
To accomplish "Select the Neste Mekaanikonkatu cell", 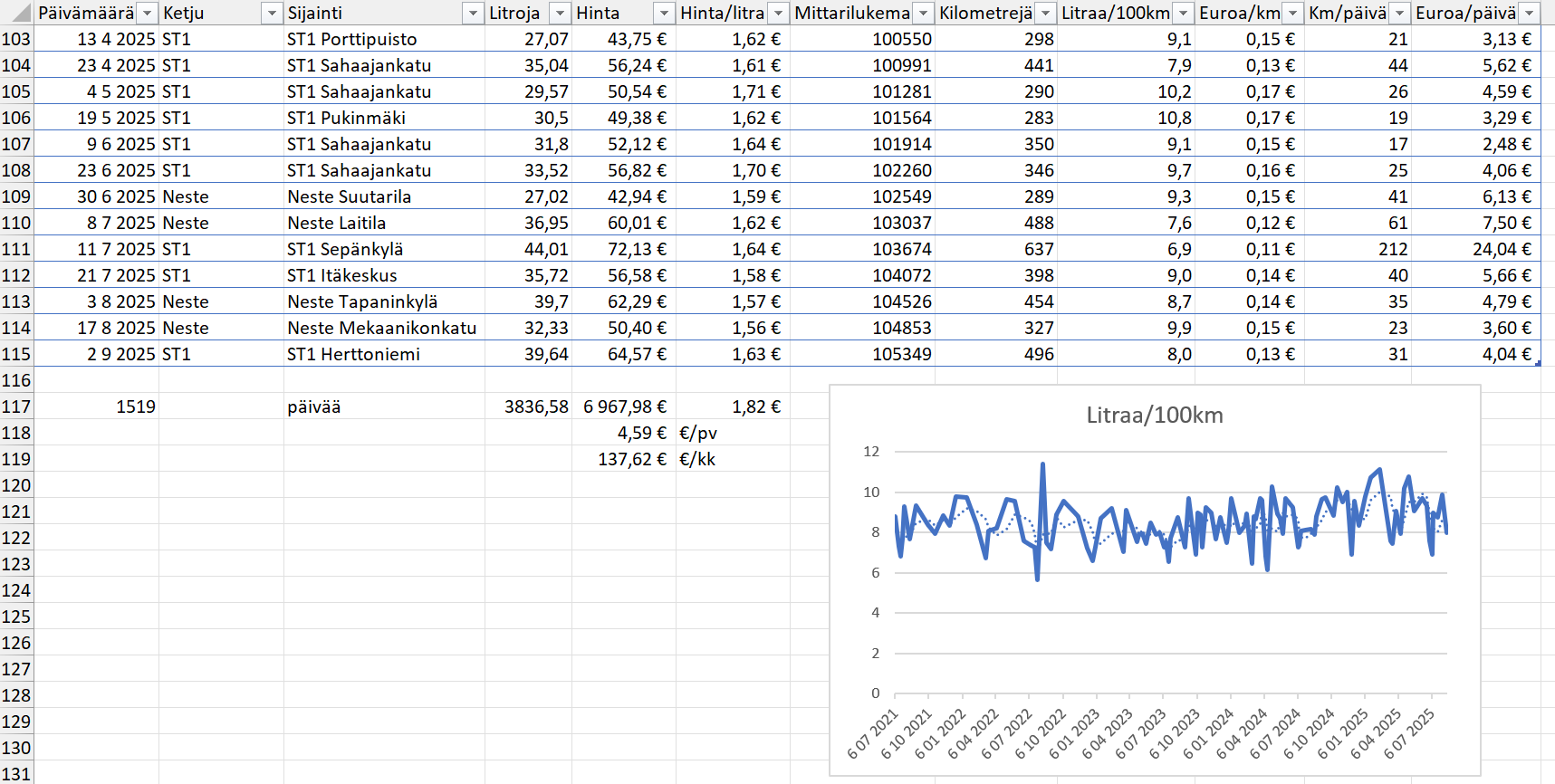I will (x=382, y=328).
